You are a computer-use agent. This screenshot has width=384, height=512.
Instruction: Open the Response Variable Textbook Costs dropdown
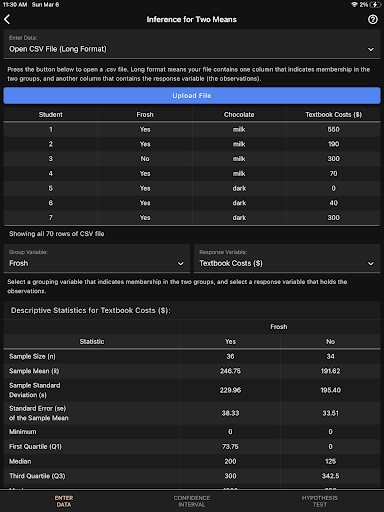tap(287, 258)
